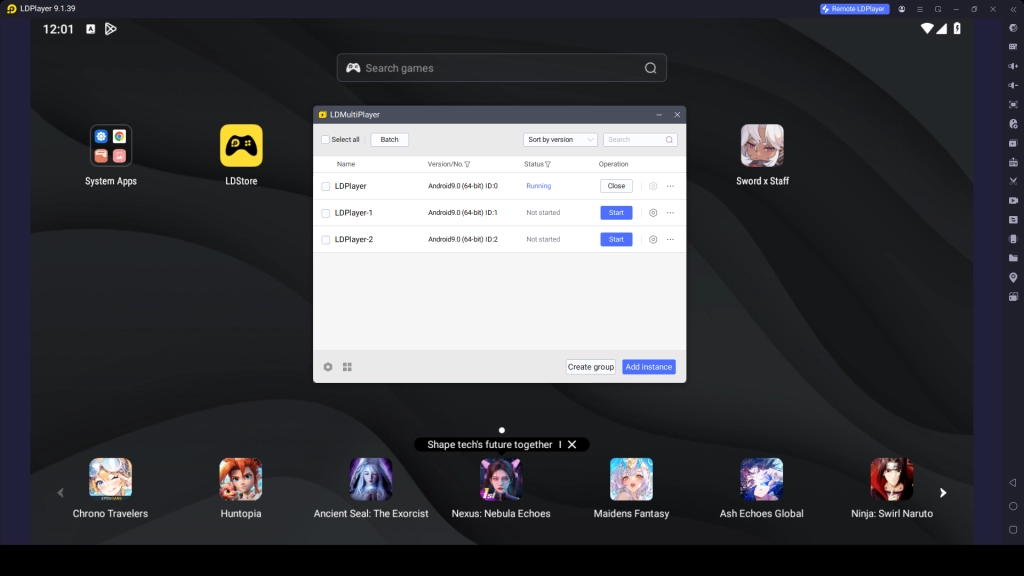Launch Sword x Staff game icon
This screenshot has width=1024, height=576.
762,146
